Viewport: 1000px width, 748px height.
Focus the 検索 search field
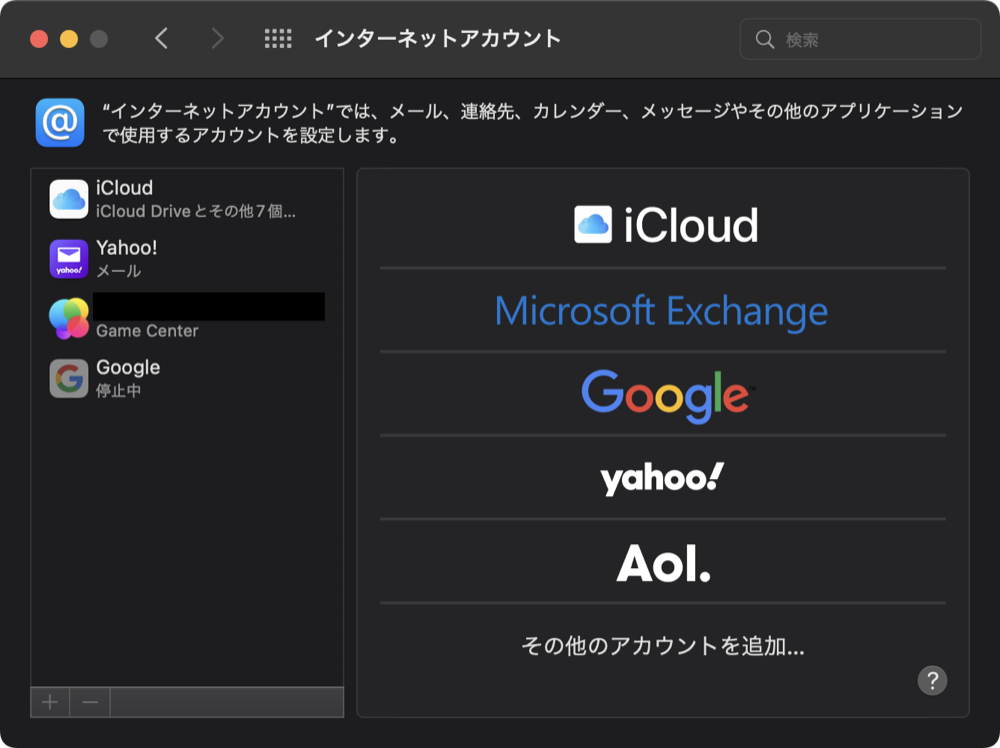(860, 40)
